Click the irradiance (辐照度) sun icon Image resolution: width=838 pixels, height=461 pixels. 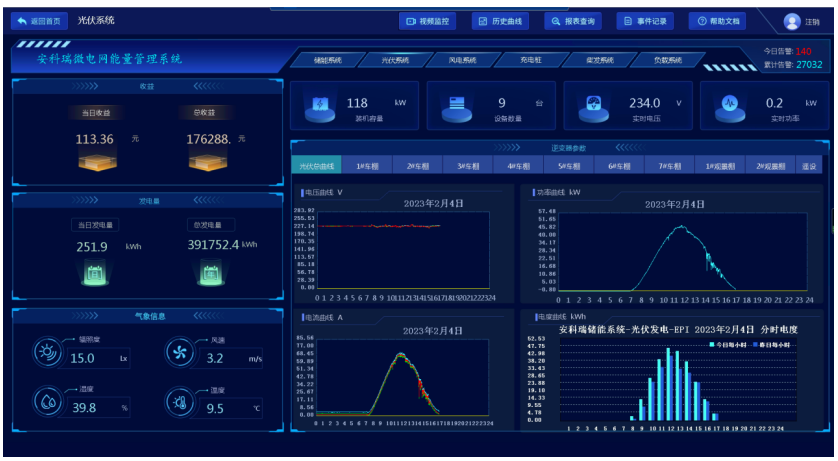(47, 352)
